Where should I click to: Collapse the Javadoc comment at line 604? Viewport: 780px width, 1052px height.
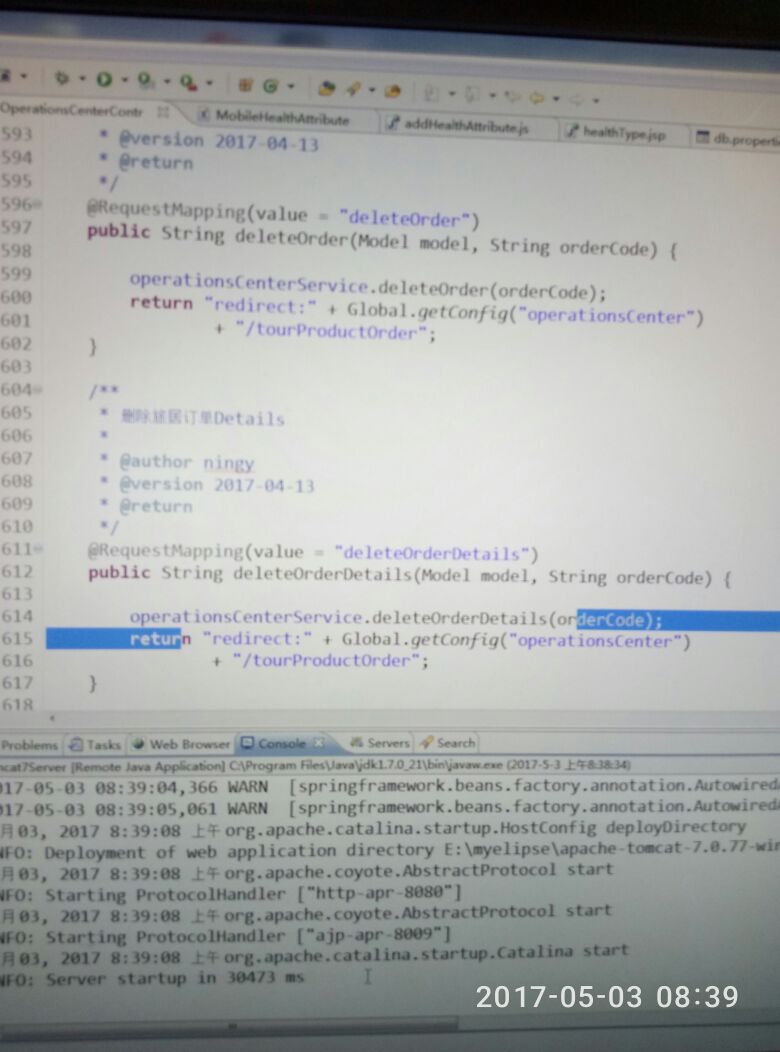click(x=38, y=390)
